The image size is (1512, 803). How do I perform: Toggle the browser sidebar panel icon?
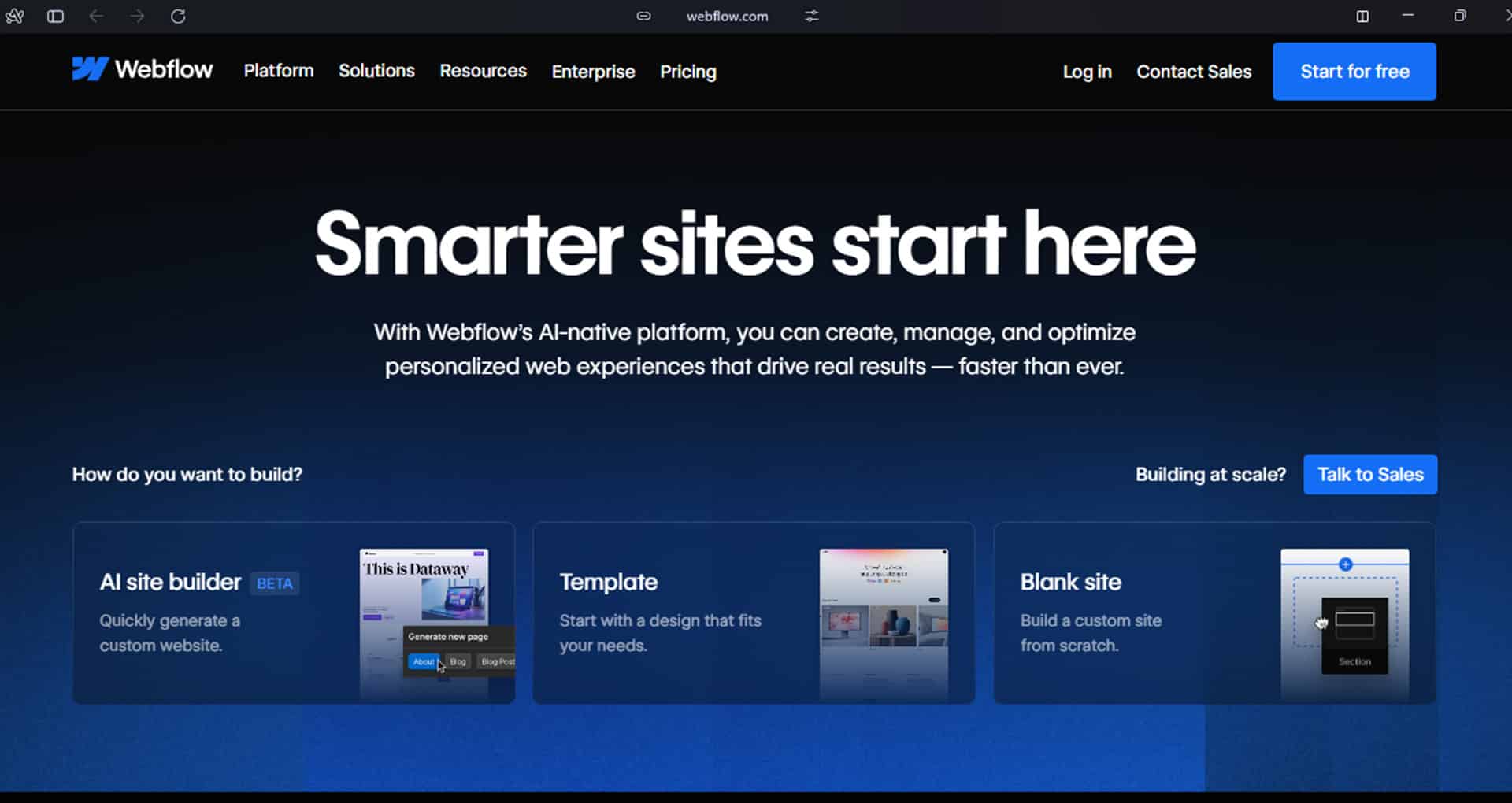coord(55,16)
